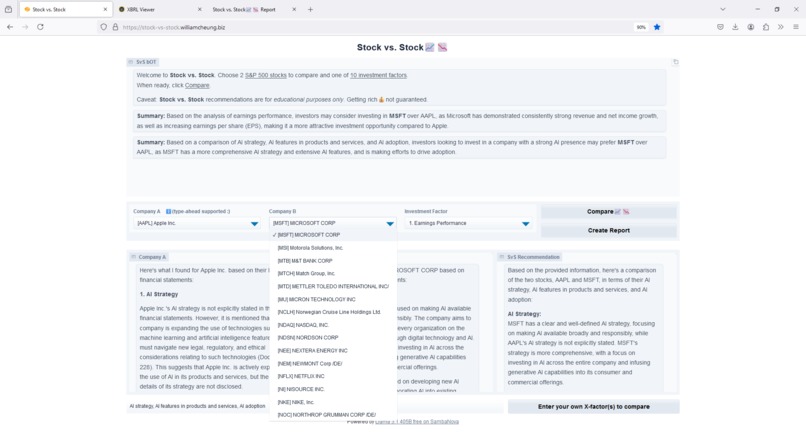
Task: Select [NFLX] NETFLIX INC option
Action: (333, 376)
